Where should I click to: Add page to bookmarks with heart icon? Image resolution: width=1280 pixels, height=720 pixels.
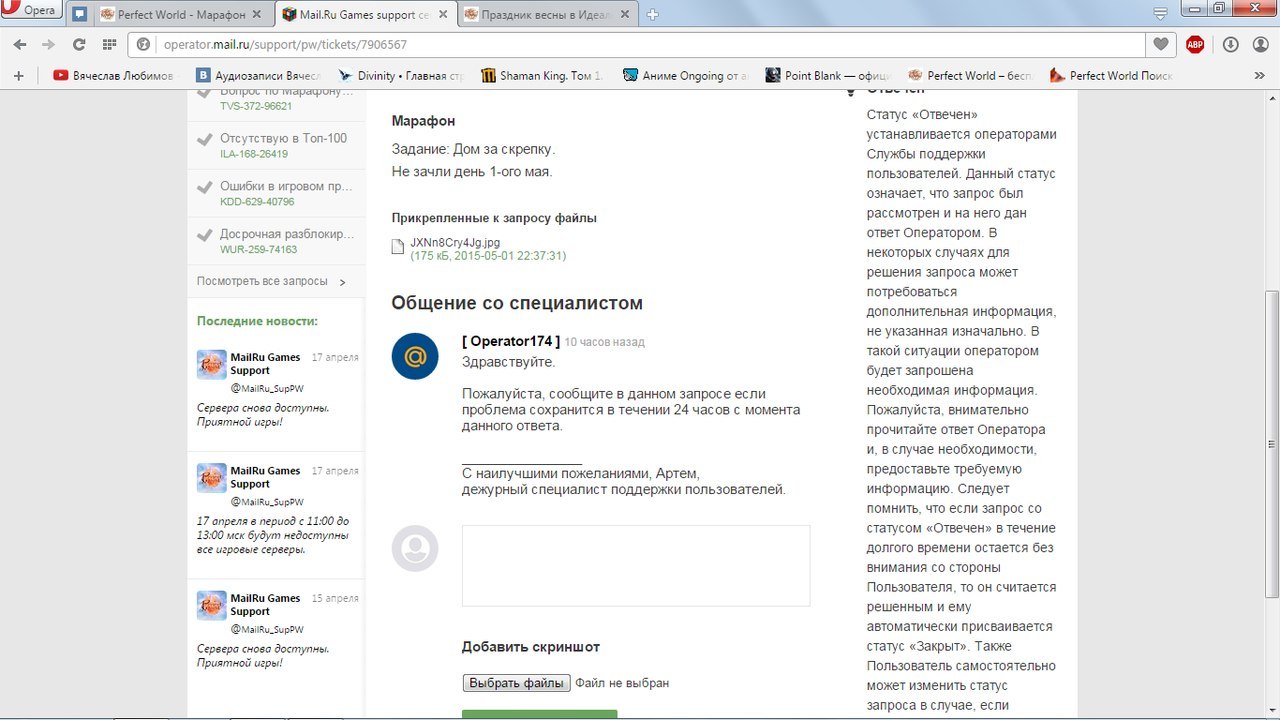tap(1160, 45)
